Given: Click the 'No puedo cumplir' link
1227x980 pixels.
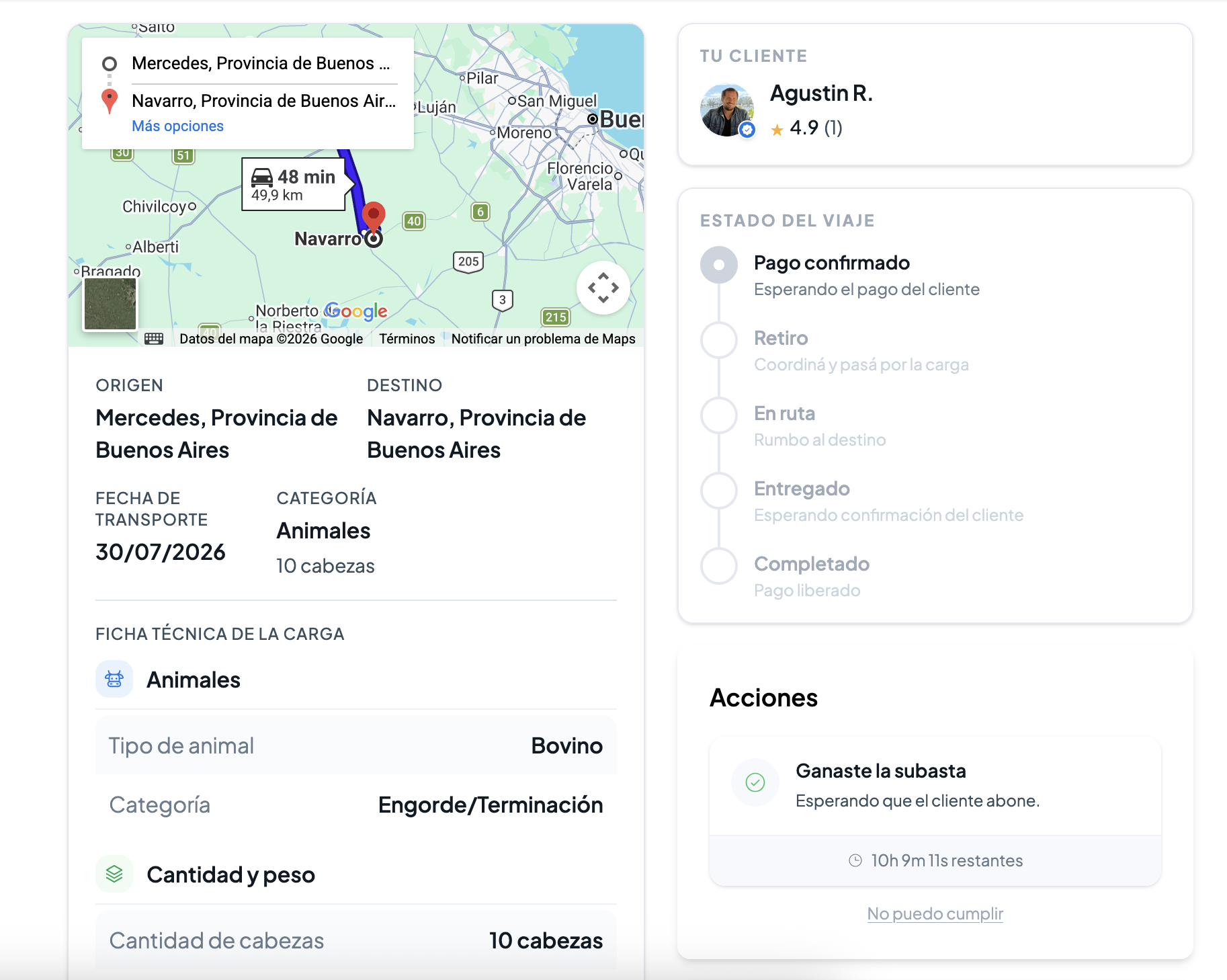Looking at the screenshot, I should (935, 914).
